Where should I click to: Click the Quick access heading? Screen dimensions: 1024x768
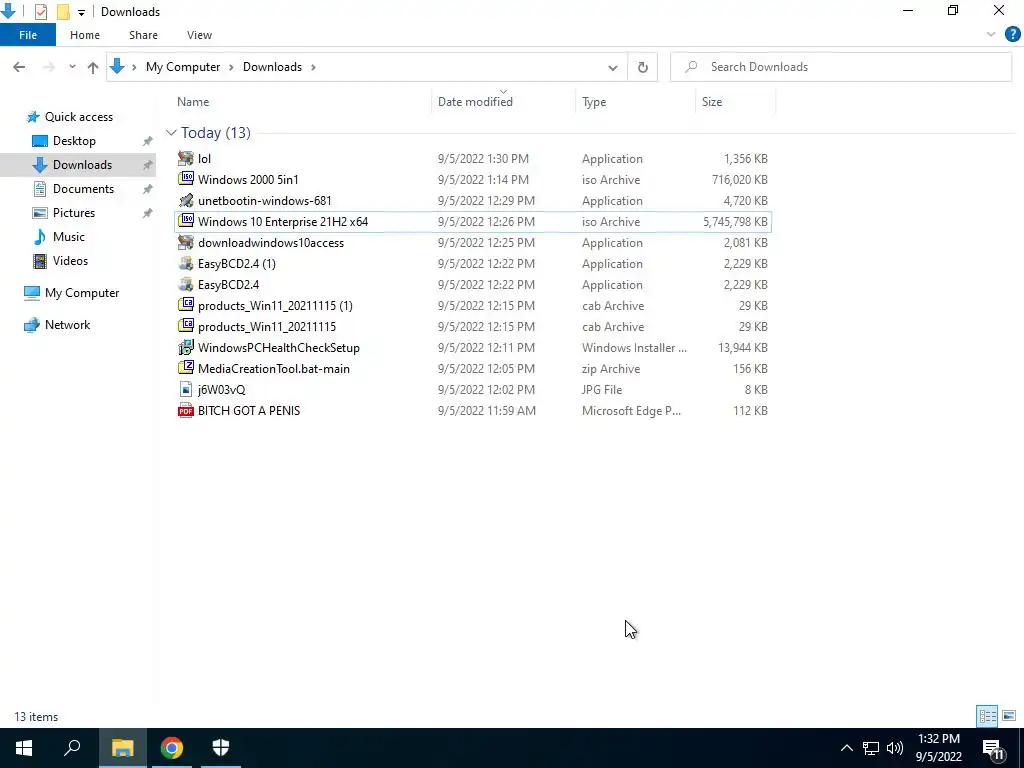click(78, 117)
